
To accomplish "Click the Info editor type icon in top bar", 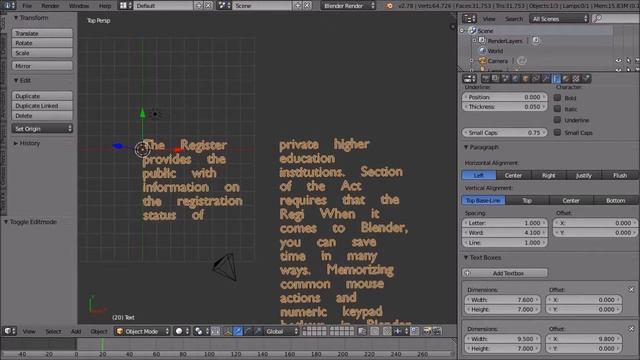I will click(9, 5).
